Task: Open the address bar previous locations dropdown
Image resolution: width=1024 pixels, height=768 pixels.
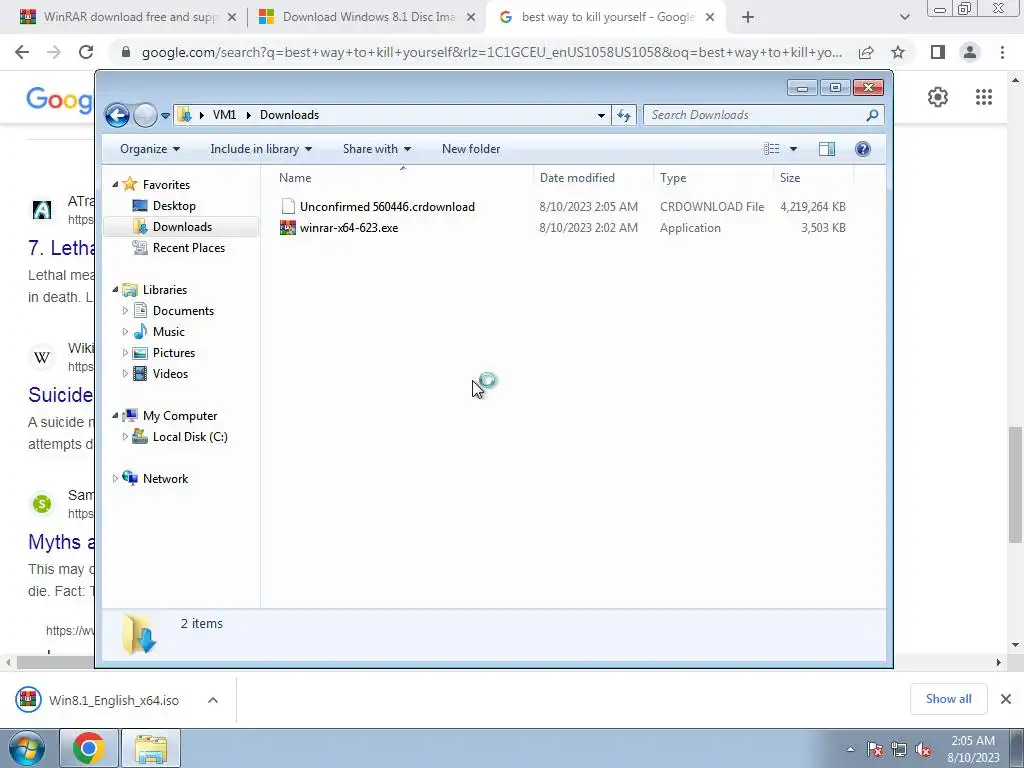Action: 601,116
